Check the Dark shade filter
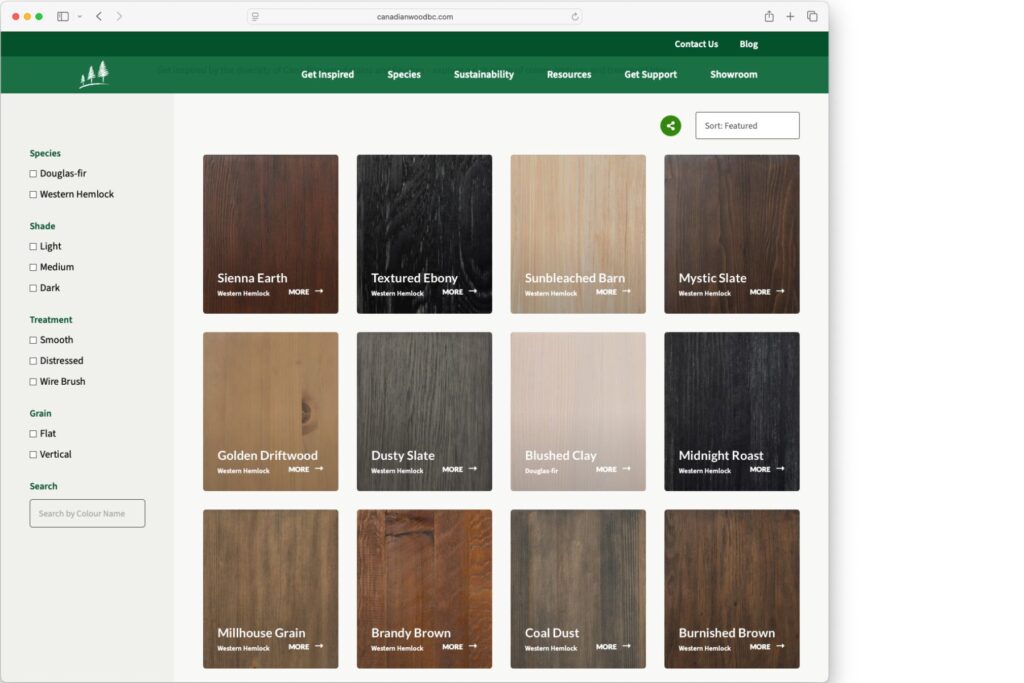Screen dimensions: 1024x683 33,288
